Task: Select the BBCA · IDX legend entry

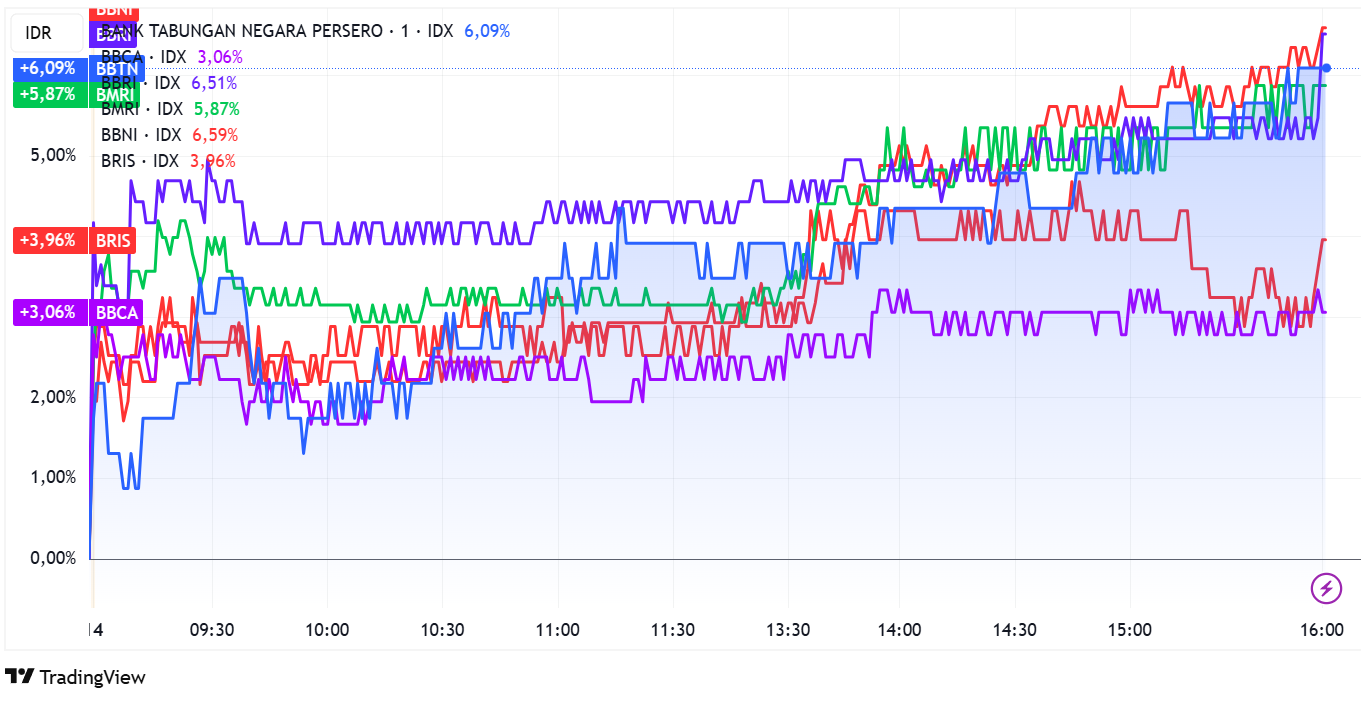Action: click(145, 57)
